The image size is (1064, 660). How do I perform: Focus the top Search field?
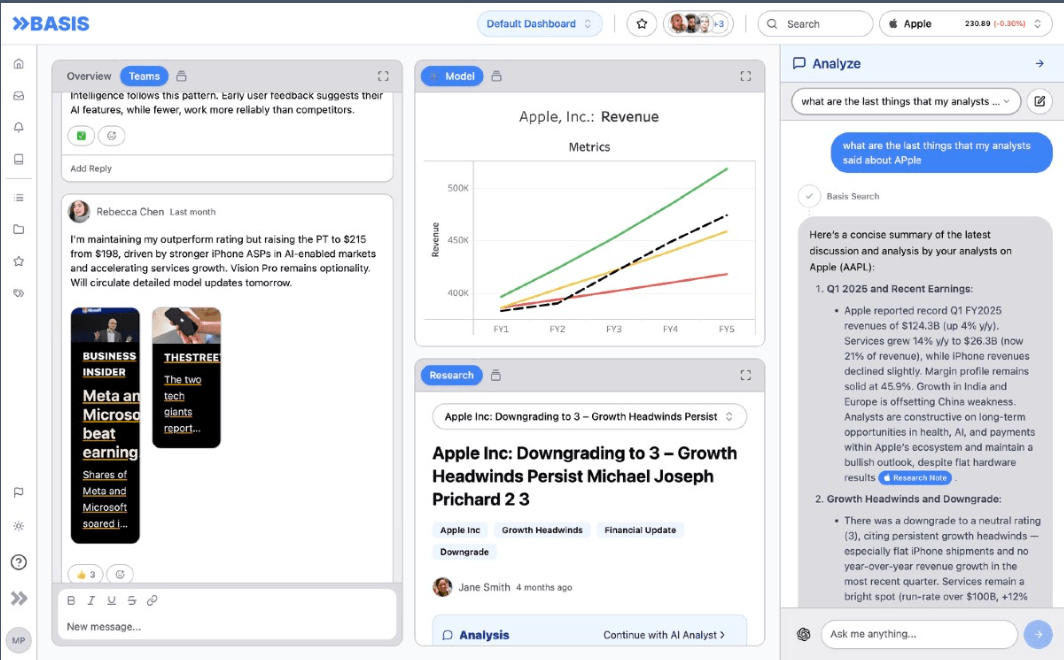coord(815,24)
